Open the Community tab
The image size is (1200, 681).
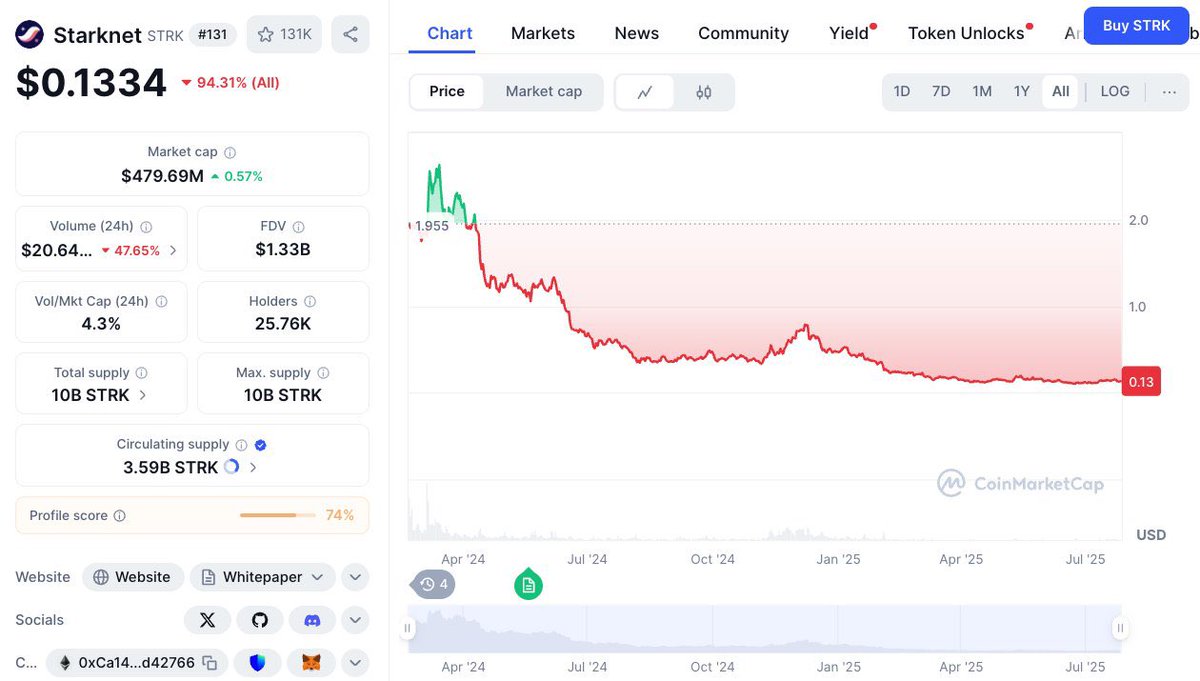tap(743, 33)
